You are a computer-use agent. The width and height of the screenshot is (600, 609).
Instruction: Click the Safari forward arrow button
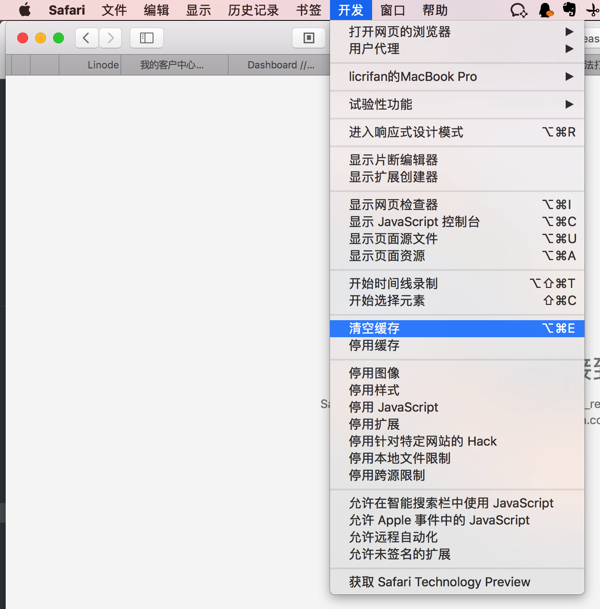110,38
